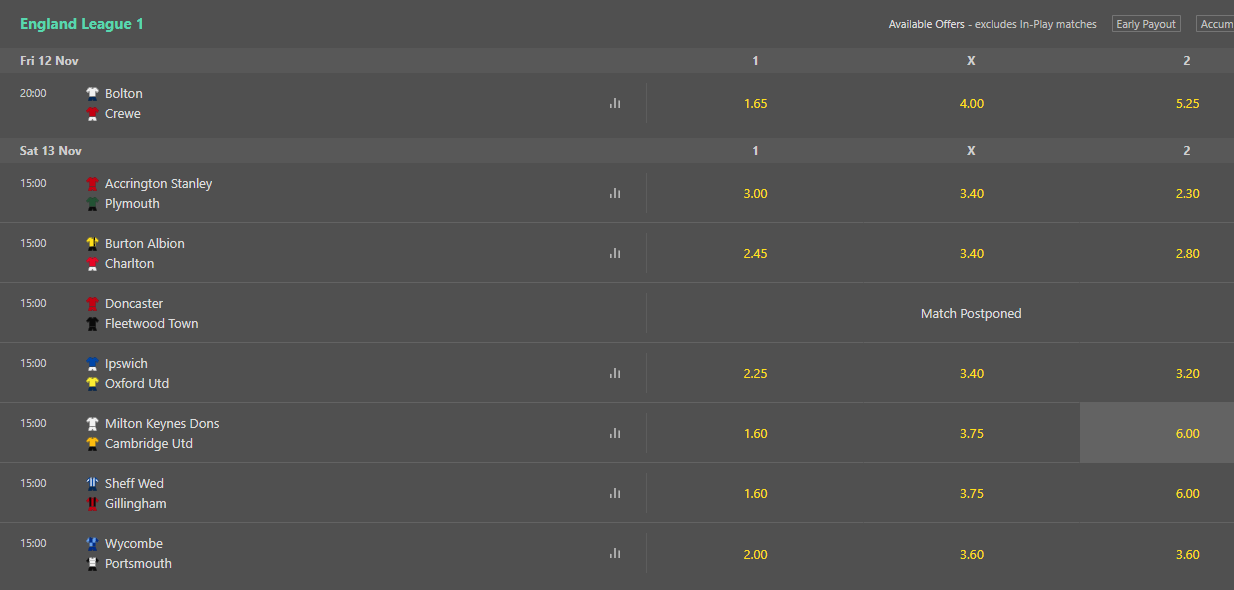Viewport: 1234px width, 590px height.
Task: Choose Burton Albion home odds 2.45
Action: point(755,253)
